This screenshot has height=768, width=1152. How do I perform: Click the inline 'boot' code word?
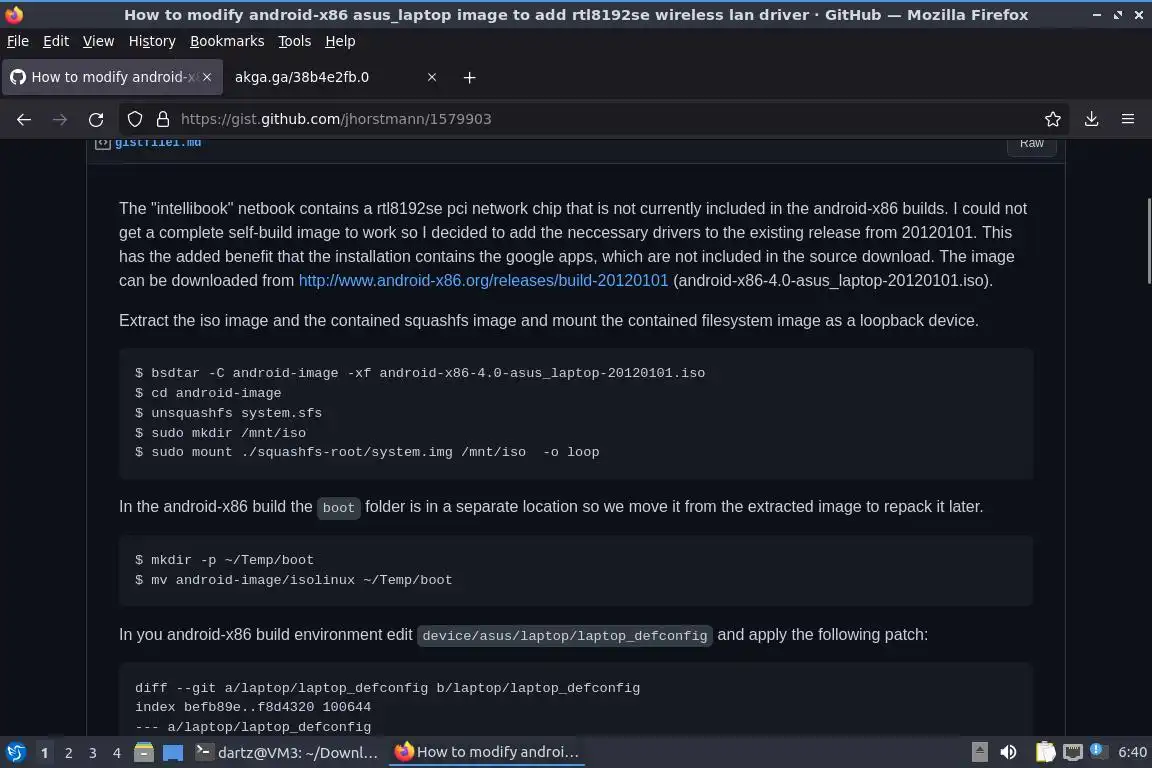pos(339,508)
